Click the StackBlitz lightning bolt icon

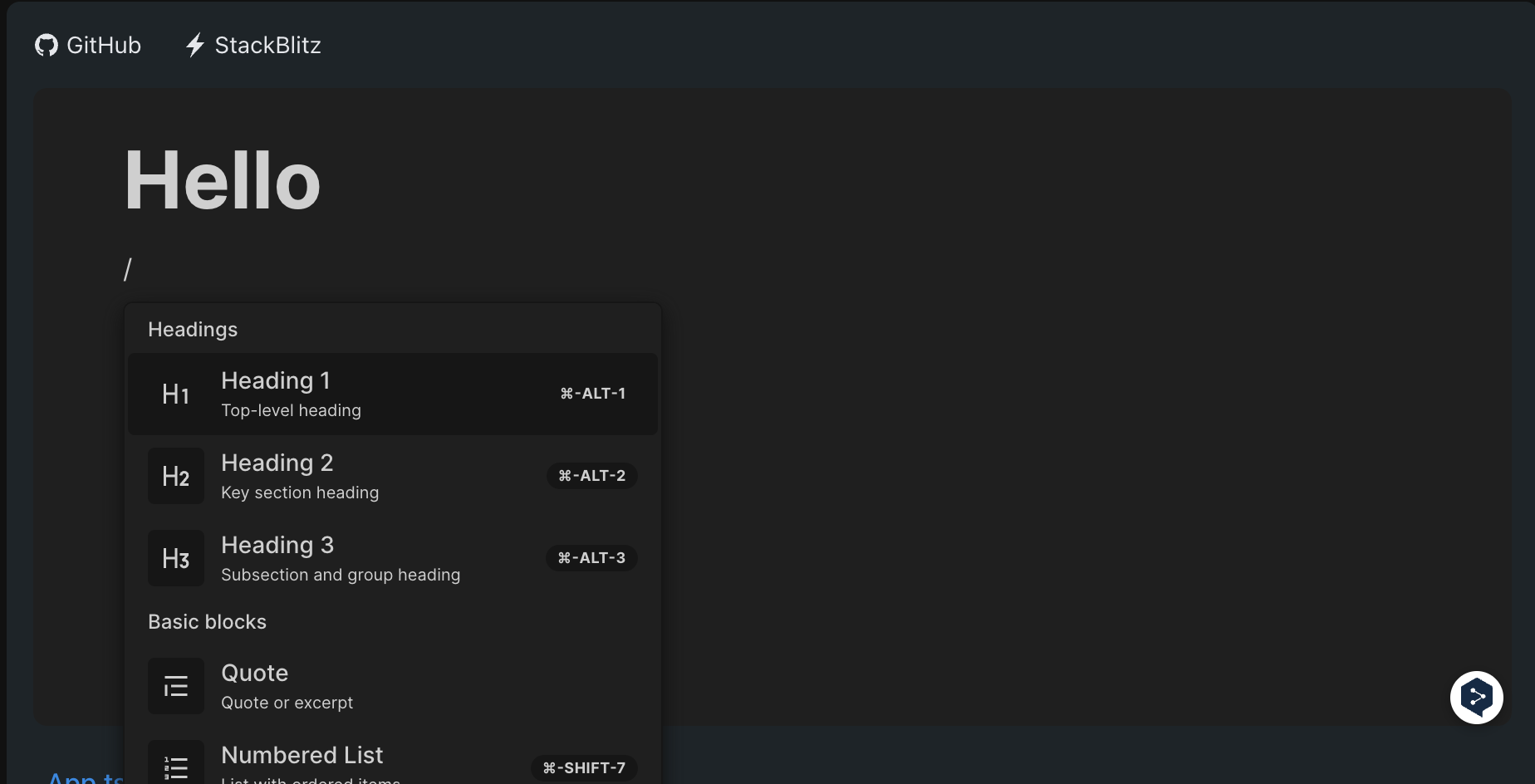(x=195, y=45)
